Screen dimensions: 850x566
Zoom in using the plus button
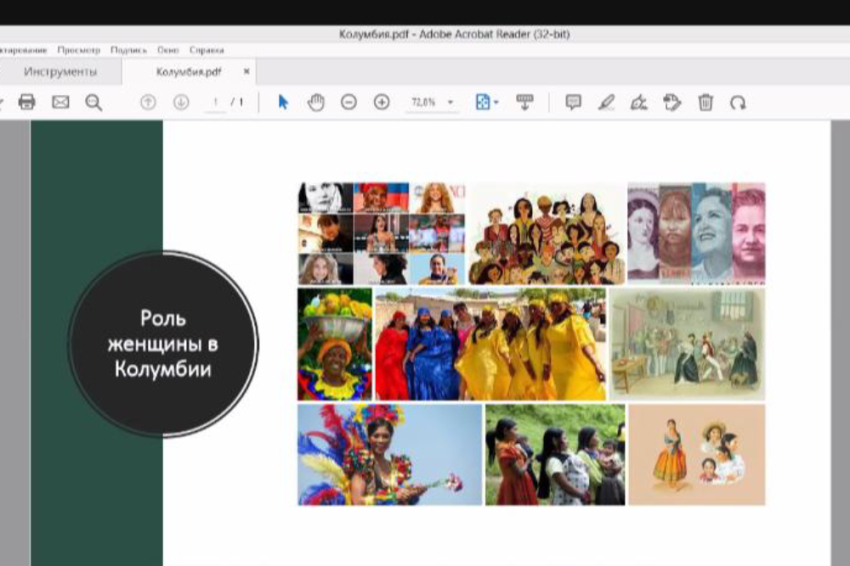pyautogui.click(x=381, y=102)
